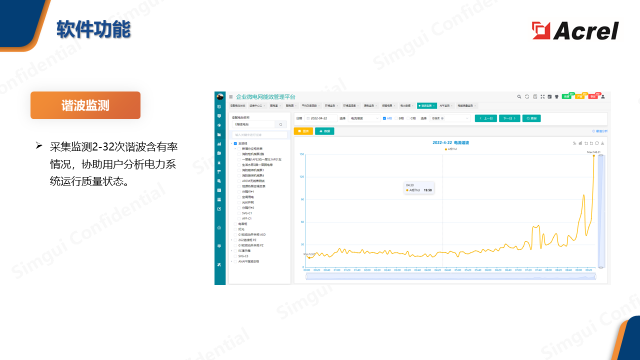Click the wrench icon at the sidebar bottom
The height and width of the screenshot is (360, 640).
[219, 264]
